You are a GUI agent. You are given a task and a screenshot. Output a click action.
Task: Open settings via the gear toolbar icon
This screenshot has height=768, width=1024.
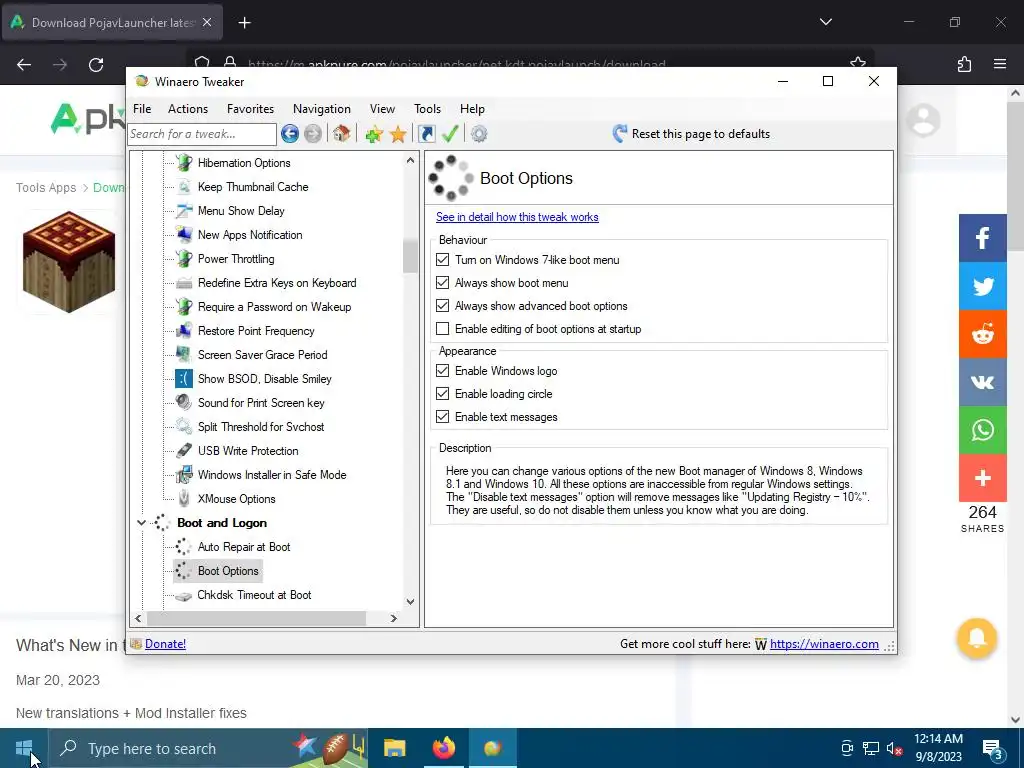coord(479,134)
